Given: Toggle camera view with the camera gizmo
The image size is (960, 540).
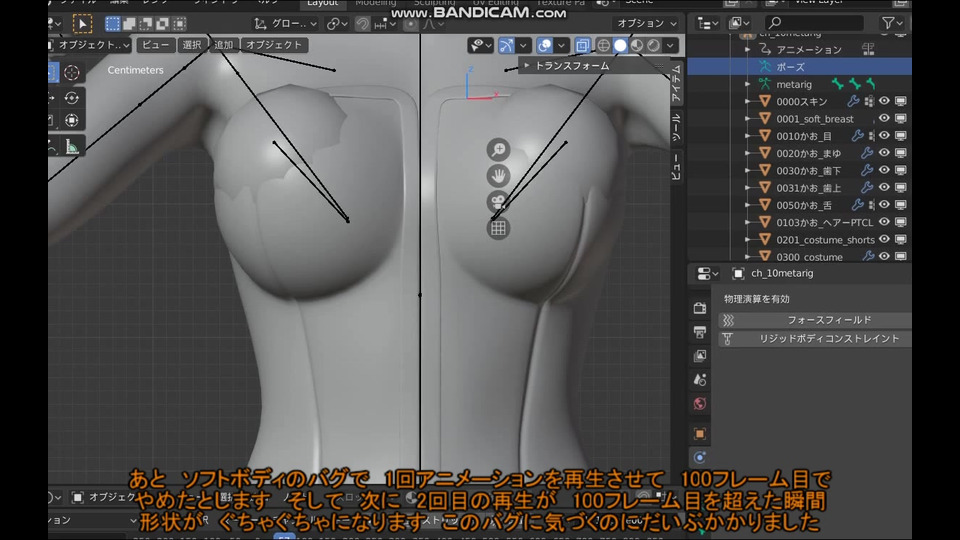Looking at the screenshot, I should tap(498, 202).
